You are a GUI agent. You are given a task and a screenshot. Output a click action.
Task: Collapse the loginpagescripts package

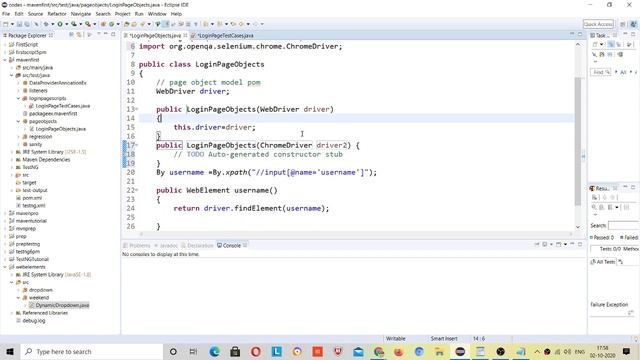18,98
